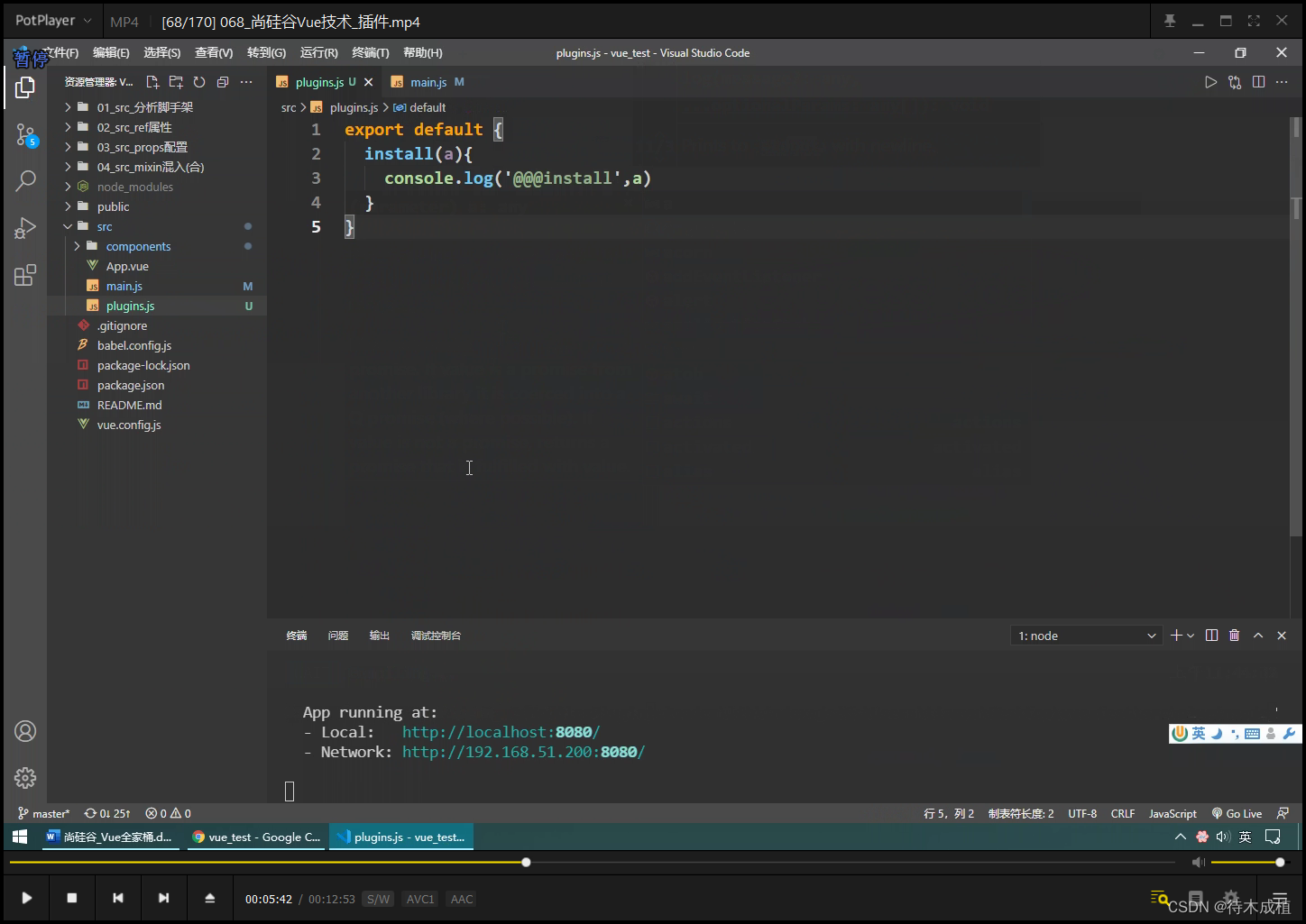Refresh the explorer tree
Screen dimensions: 1306x924
click(x=199, y=82)
